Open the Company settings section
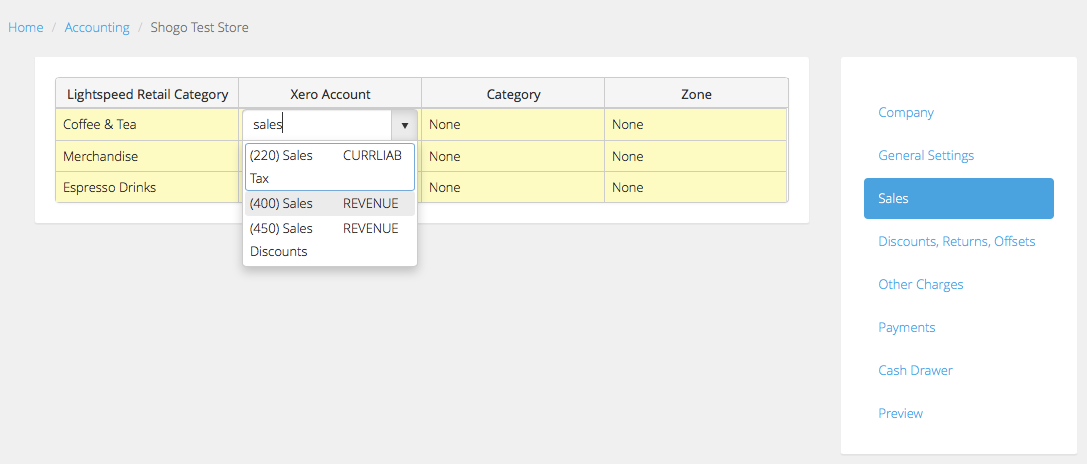Image resolution: width=1087 pixels, height=464 pixels. tap(959, 112)
